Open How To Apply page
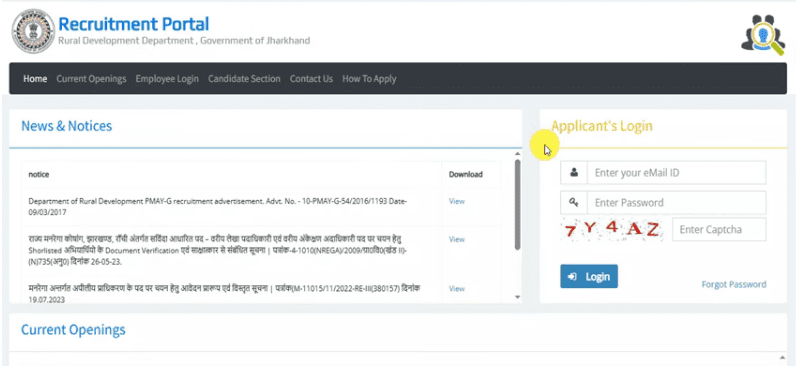796x366 pixels. pos(369,79)
